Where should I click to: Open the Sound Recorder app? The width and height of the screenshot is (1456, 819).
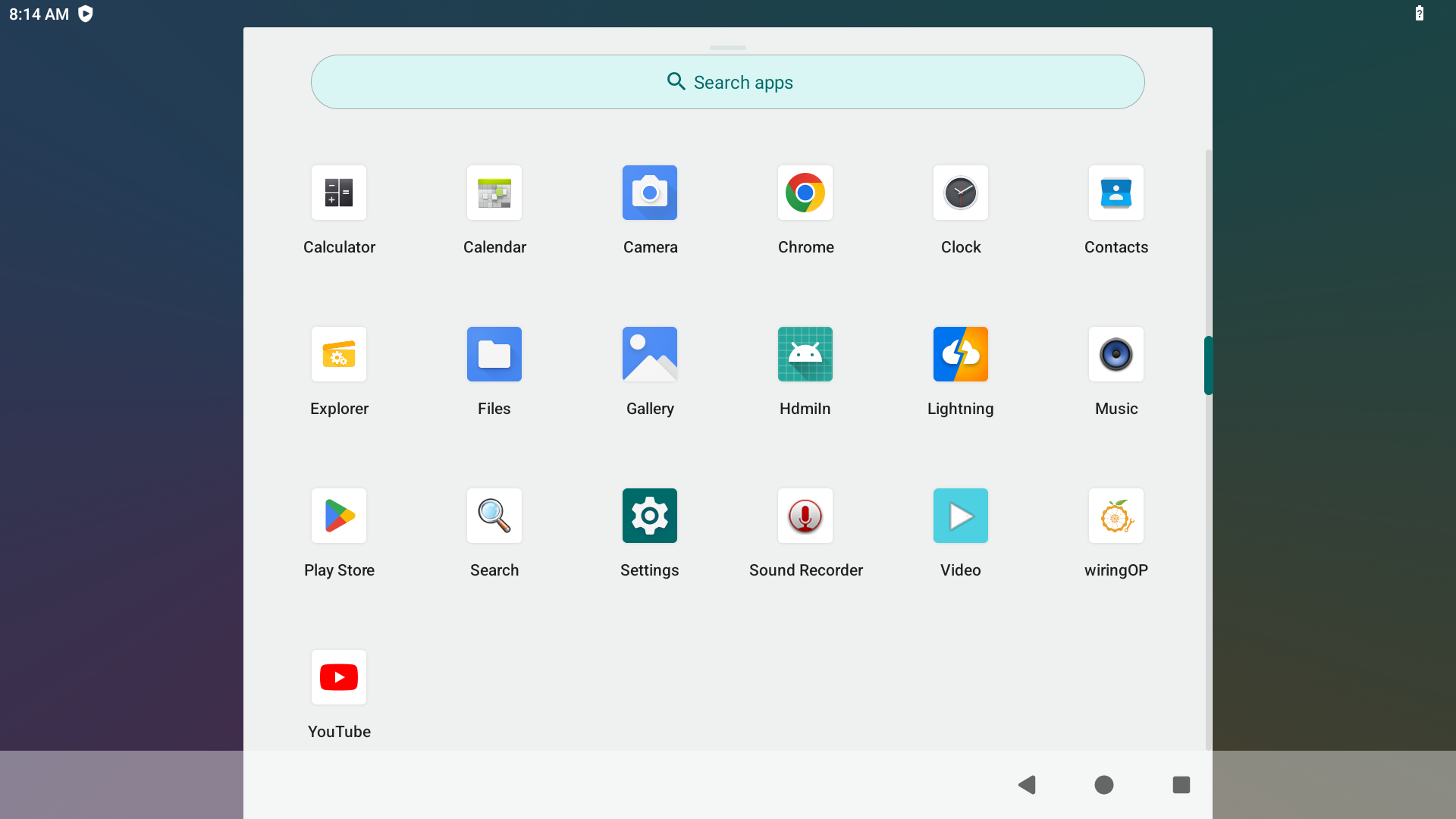pyautogui.click(x=805, y=516)
